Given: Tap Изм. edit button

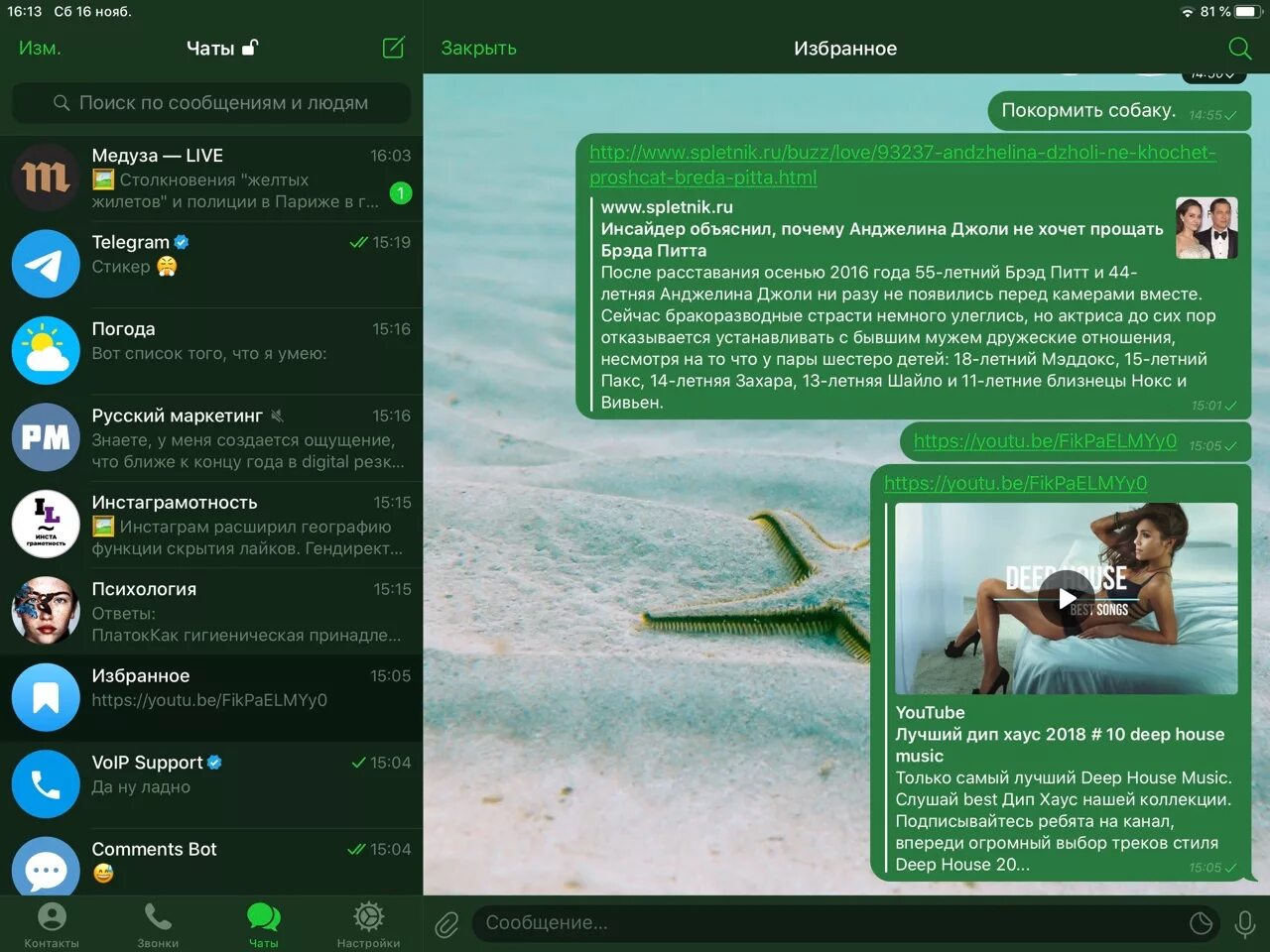Looking at the screenshot, I should tap(40, 48).
